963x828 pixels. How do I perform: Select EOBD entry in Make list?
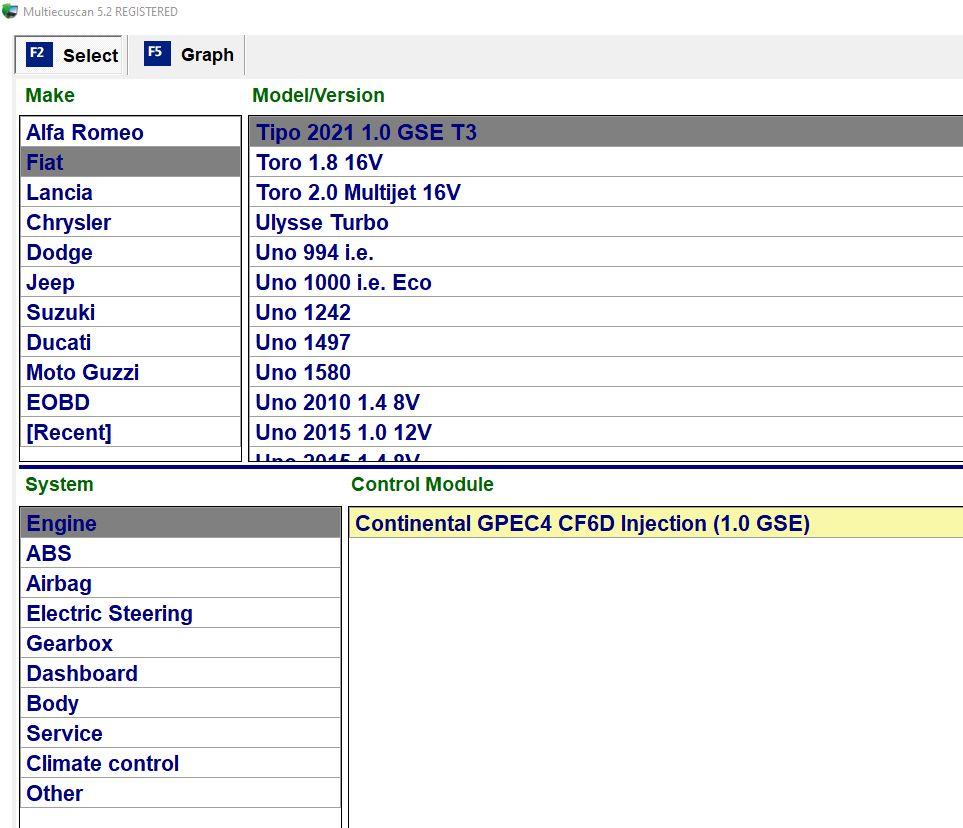click(x=58, y=403)
